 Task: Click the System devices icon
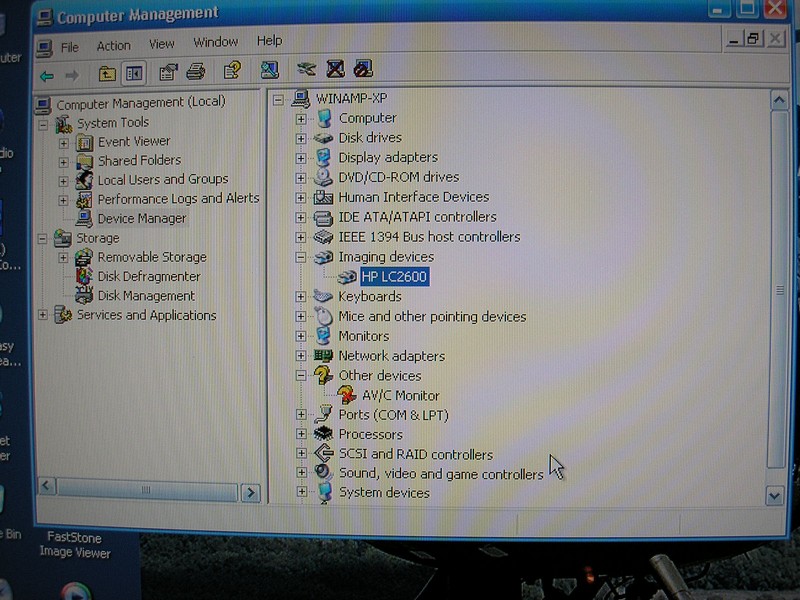[324, 492]
